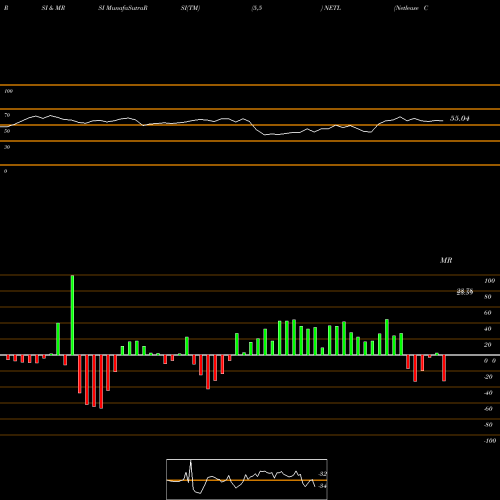Click the MR axis label -80
The width and height of the screenshot is (500, 500).
[488, 425]
